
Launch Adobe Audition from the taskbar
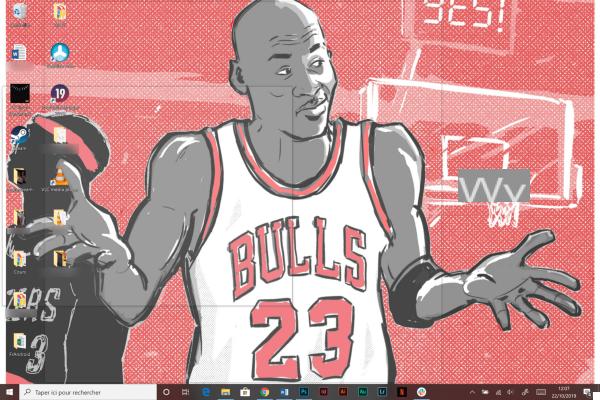(362, 392)
